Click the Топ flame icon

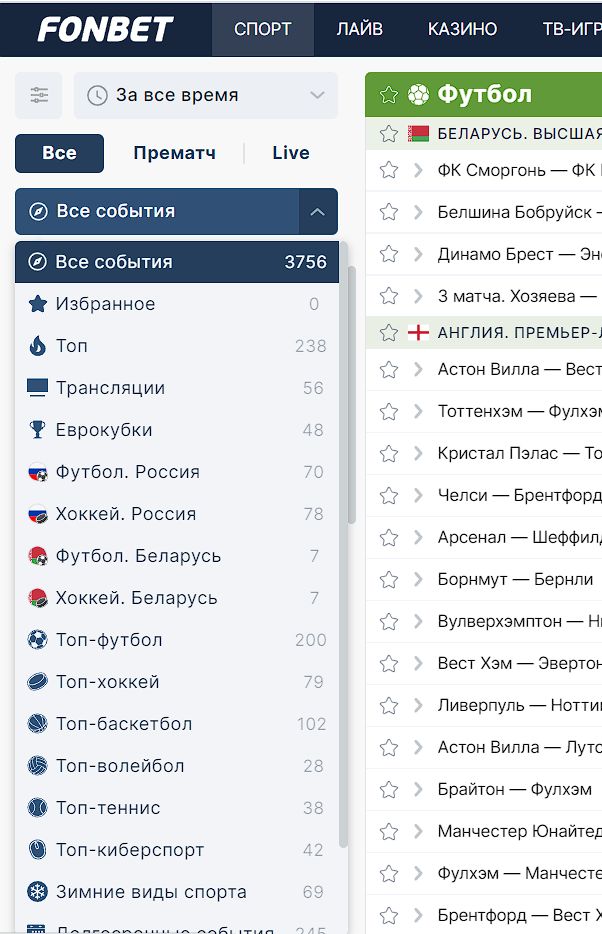click(x=38, y=345)
